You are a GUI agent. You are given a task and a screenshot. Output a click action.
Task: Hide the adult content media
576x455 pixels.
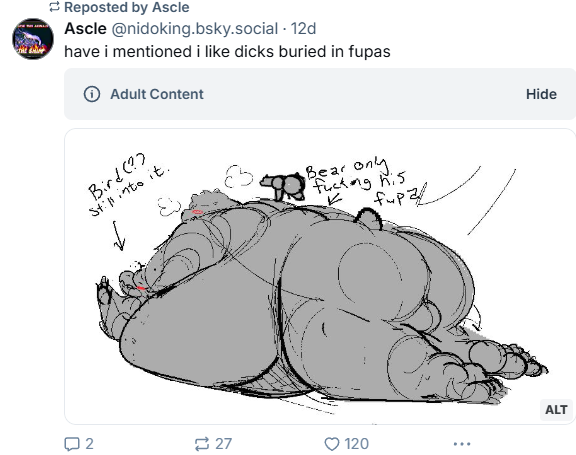point(541,94)
